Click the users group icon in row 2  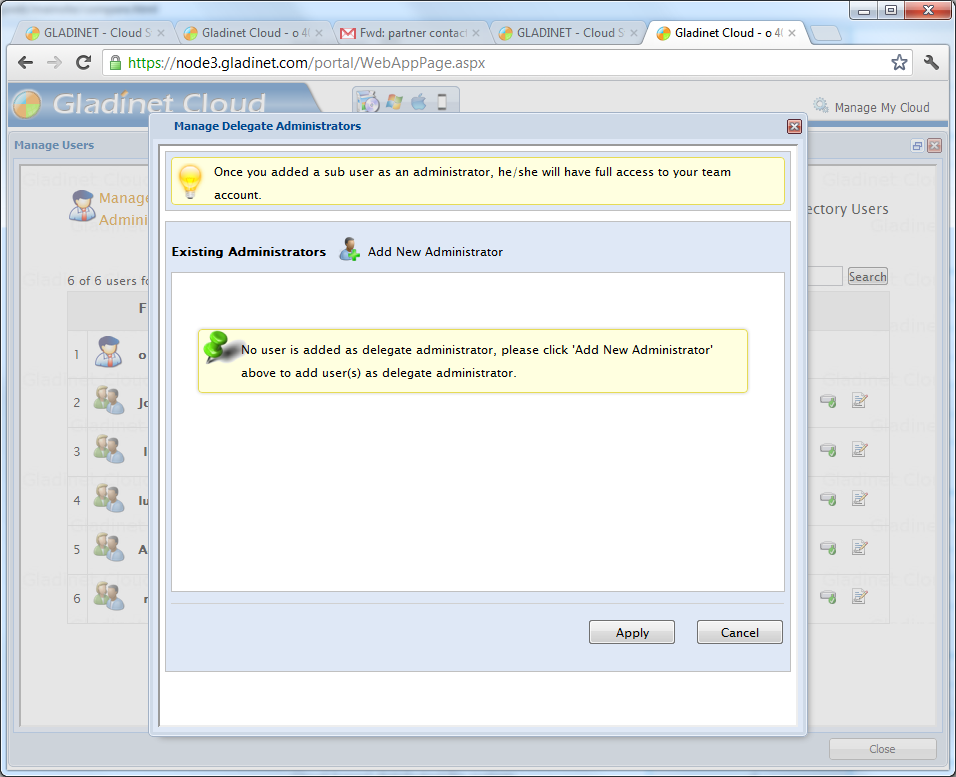click(x=109, y=401)
